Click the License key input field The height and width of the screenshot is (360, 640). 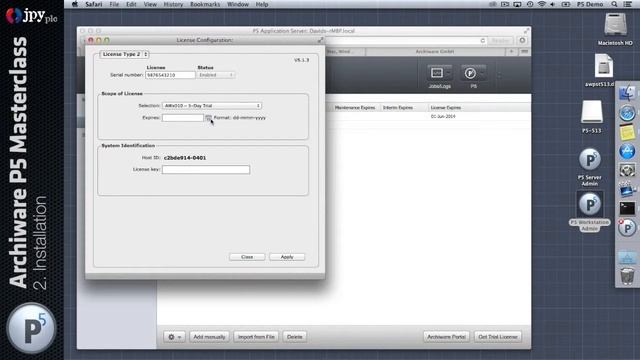coord(206,169)
